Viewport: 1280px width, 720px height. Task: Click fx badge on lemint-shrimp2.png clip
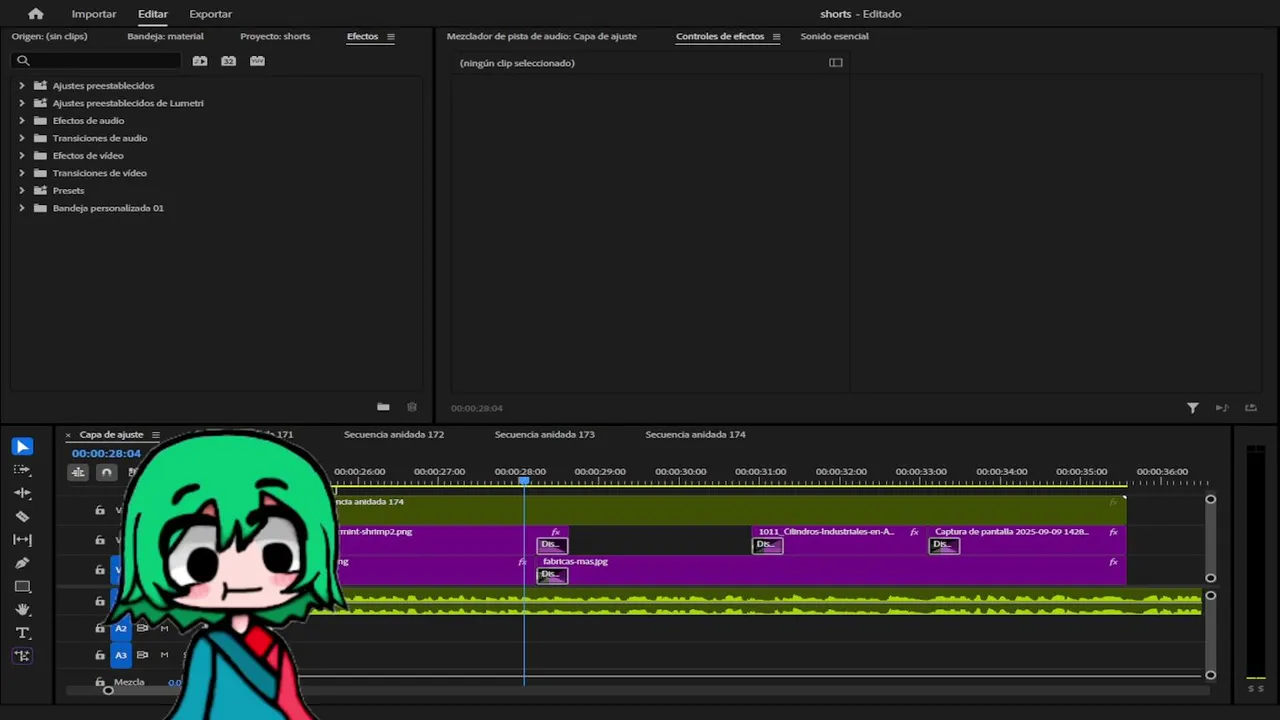tap(556, 532)
